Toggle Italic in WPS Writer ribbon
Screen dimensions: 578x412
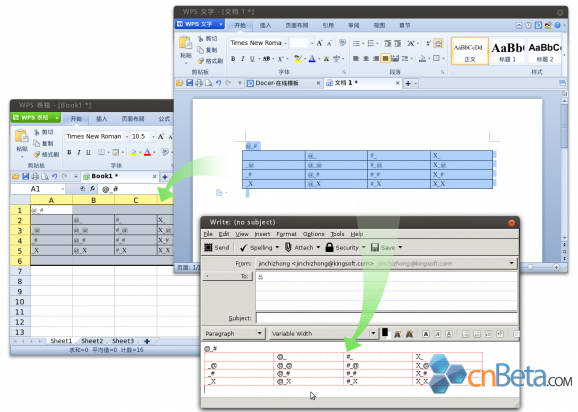(x=243, y=59)
